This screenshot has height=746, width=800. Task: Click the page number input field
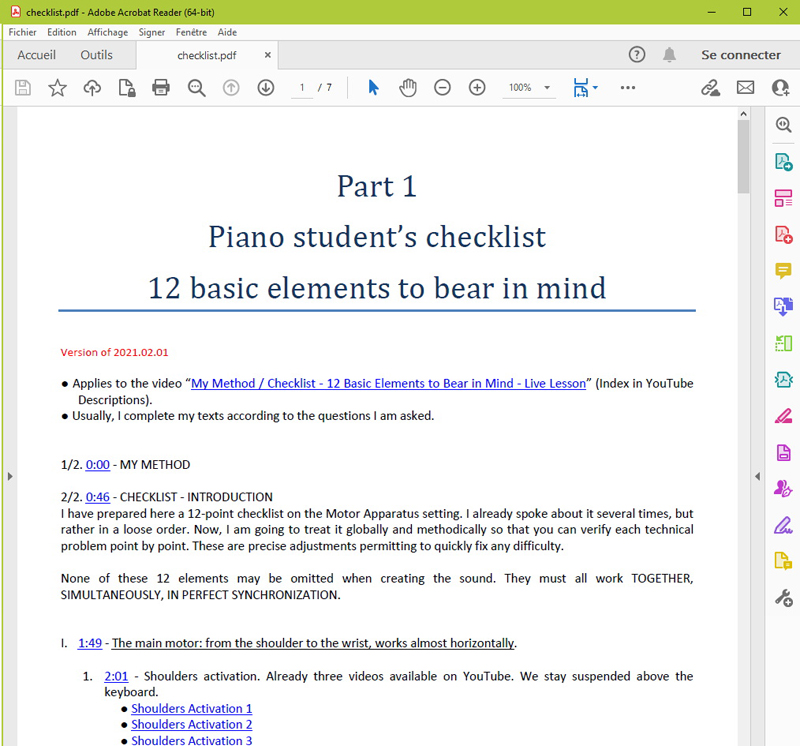[x=302, y=88]
